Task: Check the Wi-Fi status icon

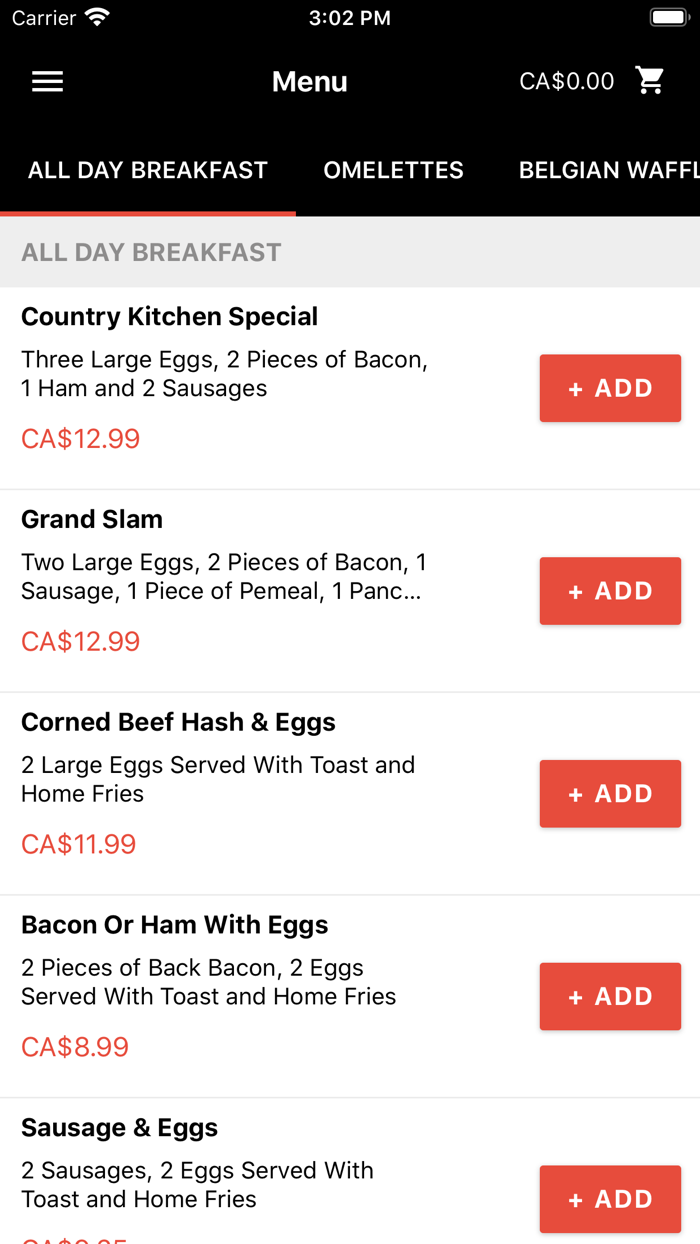Action: click(95, 16)
